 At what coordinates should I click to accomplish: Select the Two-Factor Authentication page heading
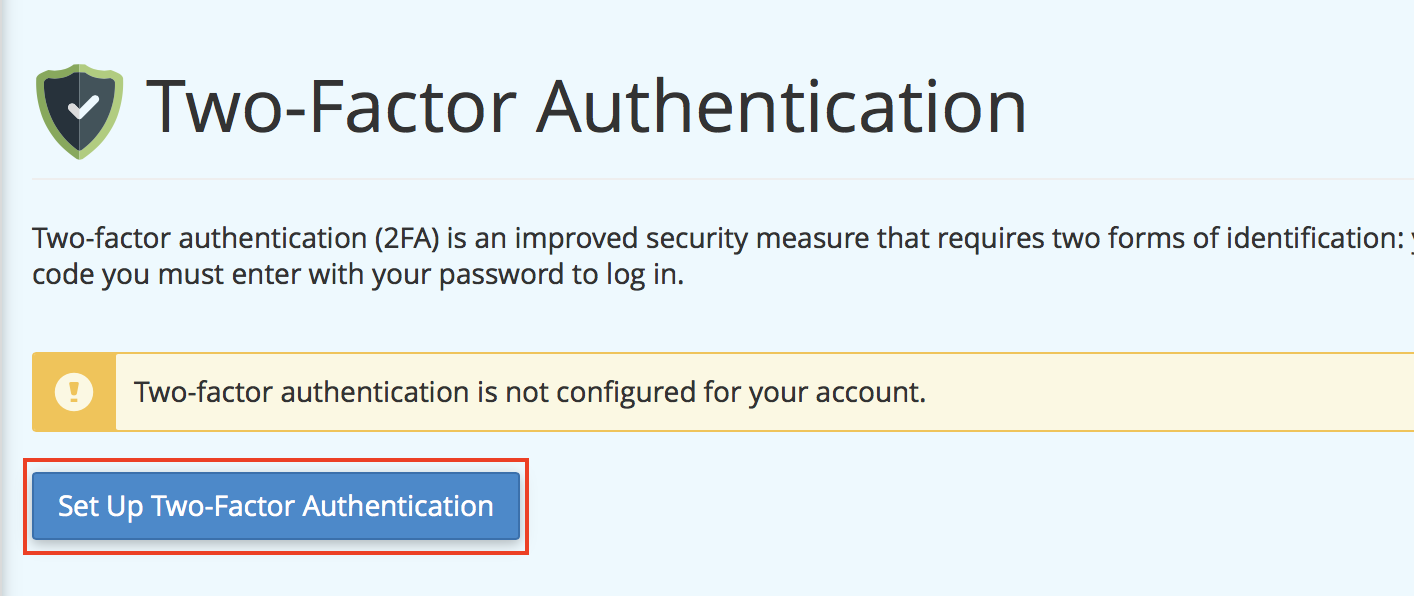(x=586, y=106)
